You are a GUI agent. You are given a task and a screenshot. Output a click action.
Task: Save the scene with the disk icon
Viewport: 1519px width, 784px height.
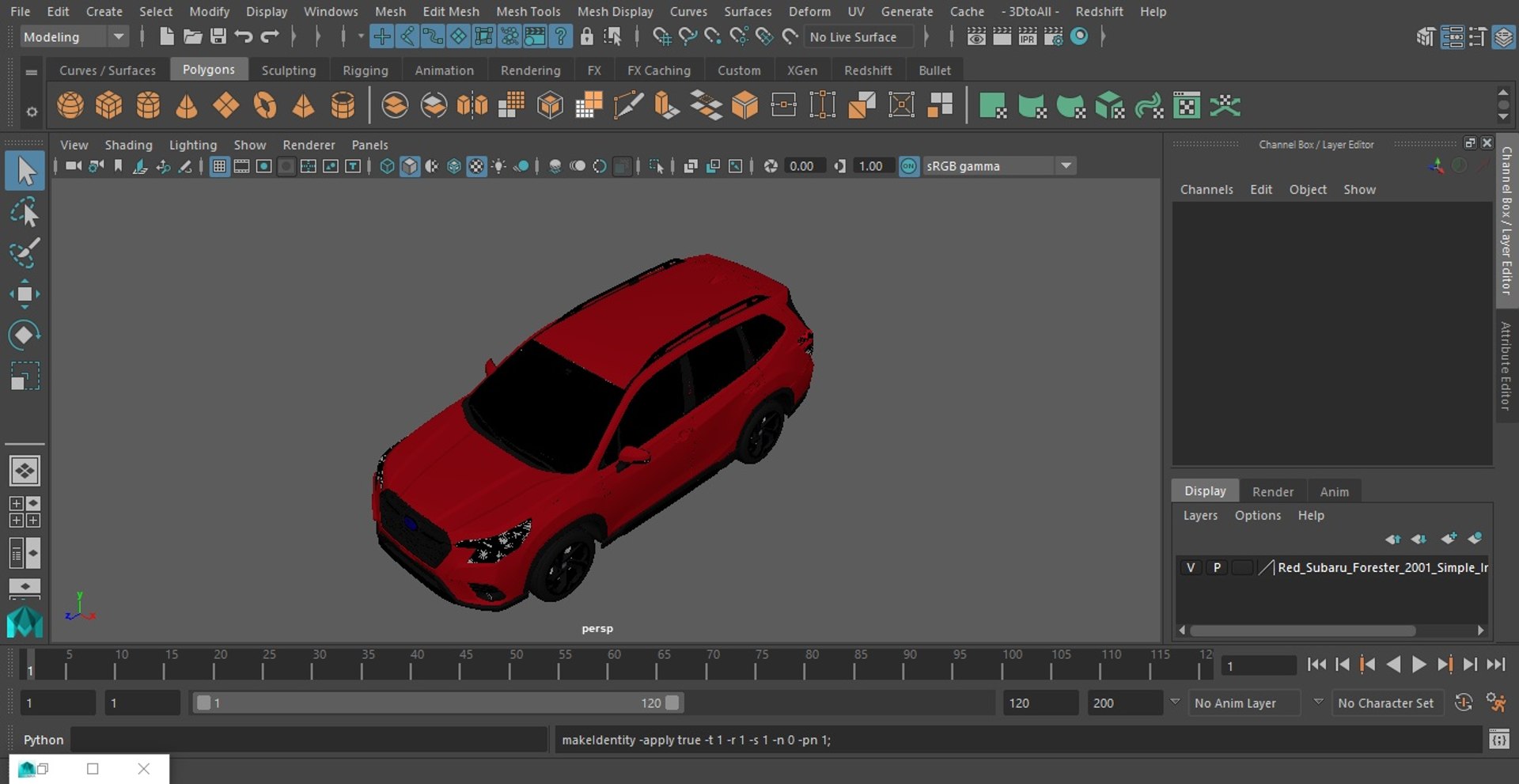click(x=218, y=36)
